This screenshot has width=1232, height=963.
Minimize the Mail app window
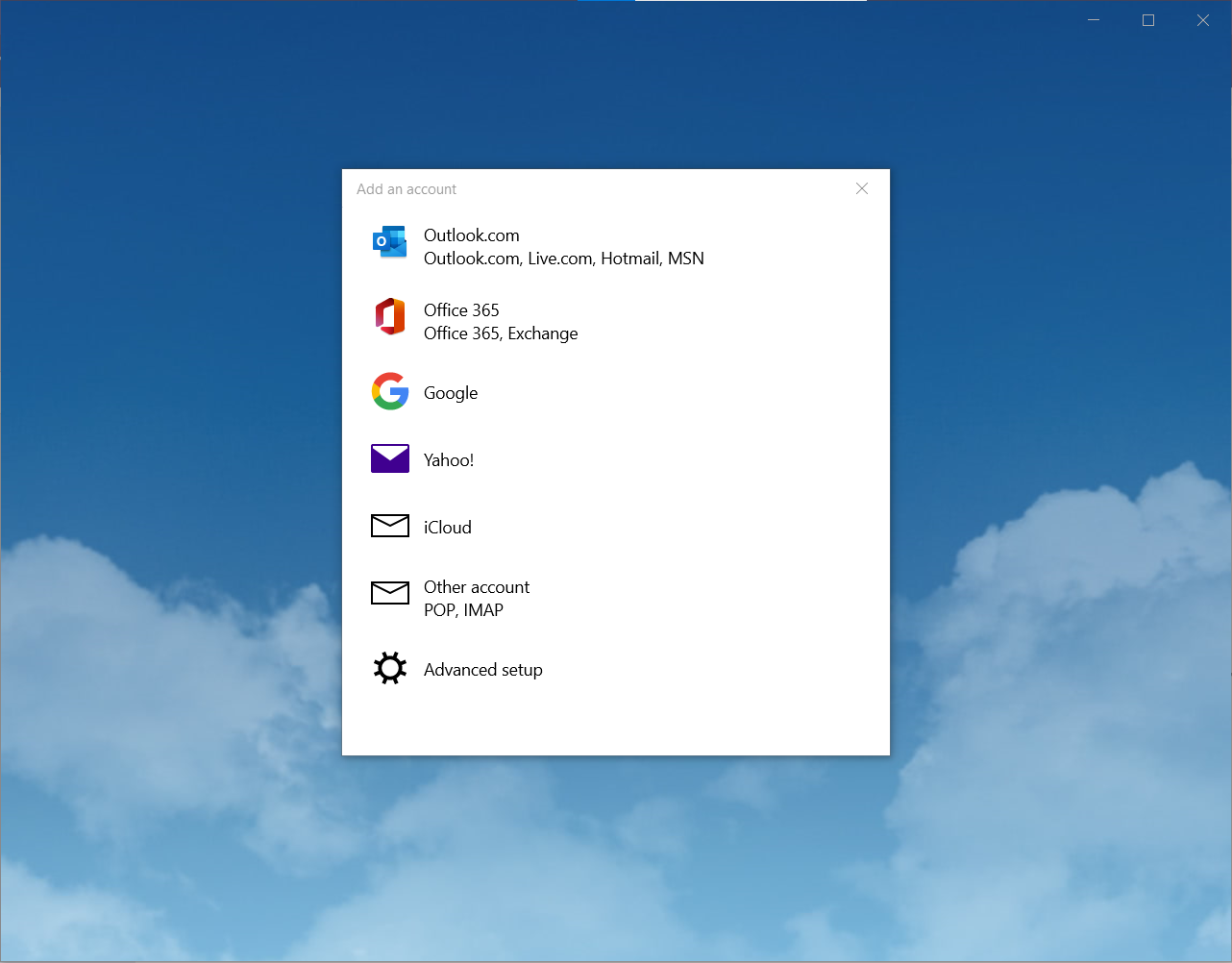1094,20
